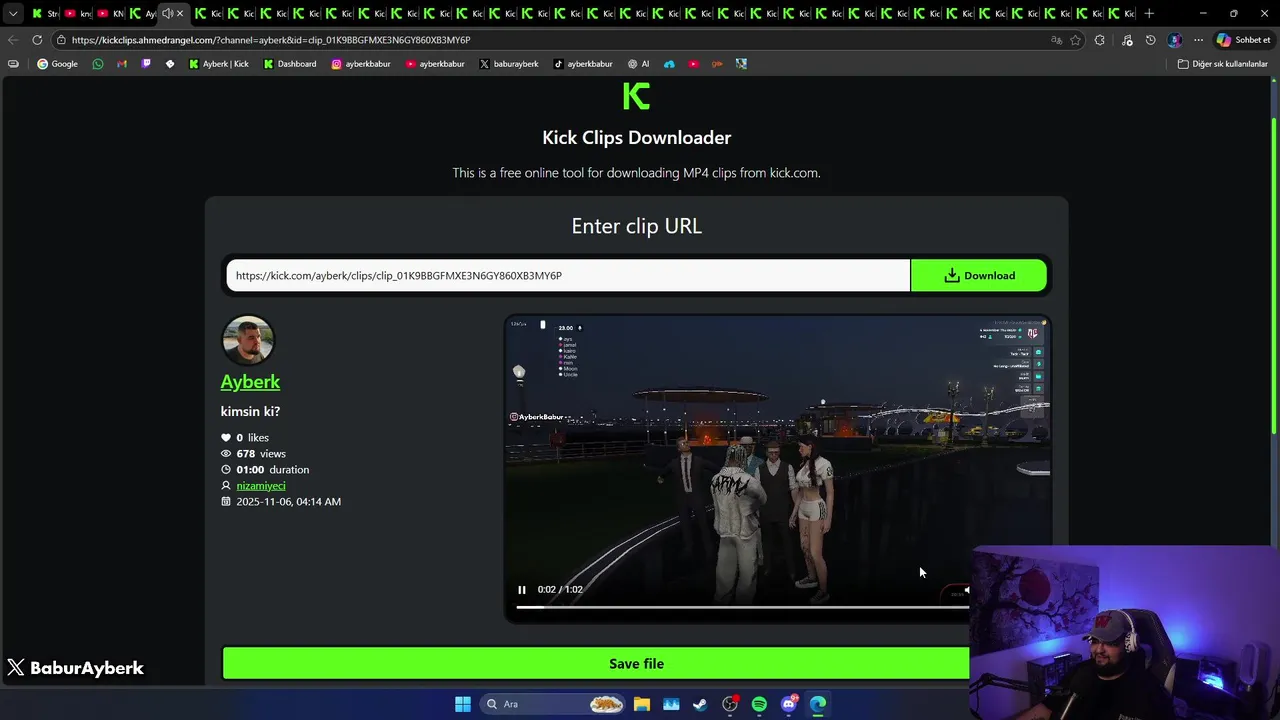Click the eye views icon
The image size is (1280, 720).
226,454
